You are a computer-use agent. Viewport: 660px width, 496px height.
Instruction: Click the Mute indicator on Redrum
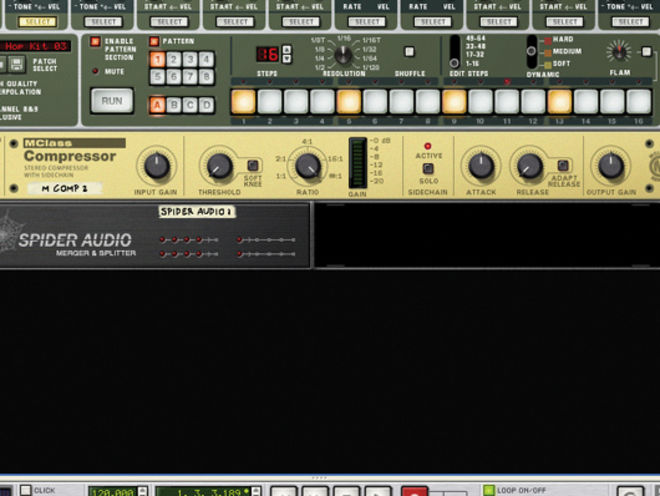(95, 71)
